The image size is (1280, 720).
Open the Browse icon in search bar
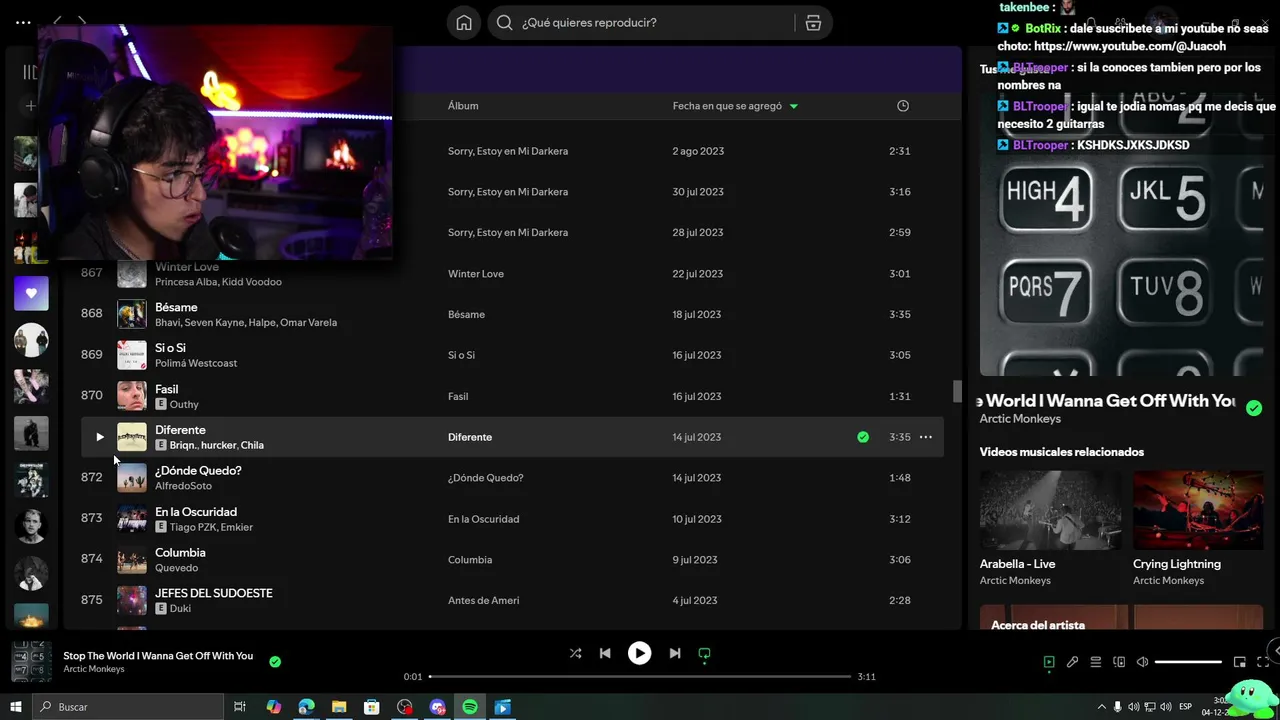pyautogui.click(x=813, y=23)
